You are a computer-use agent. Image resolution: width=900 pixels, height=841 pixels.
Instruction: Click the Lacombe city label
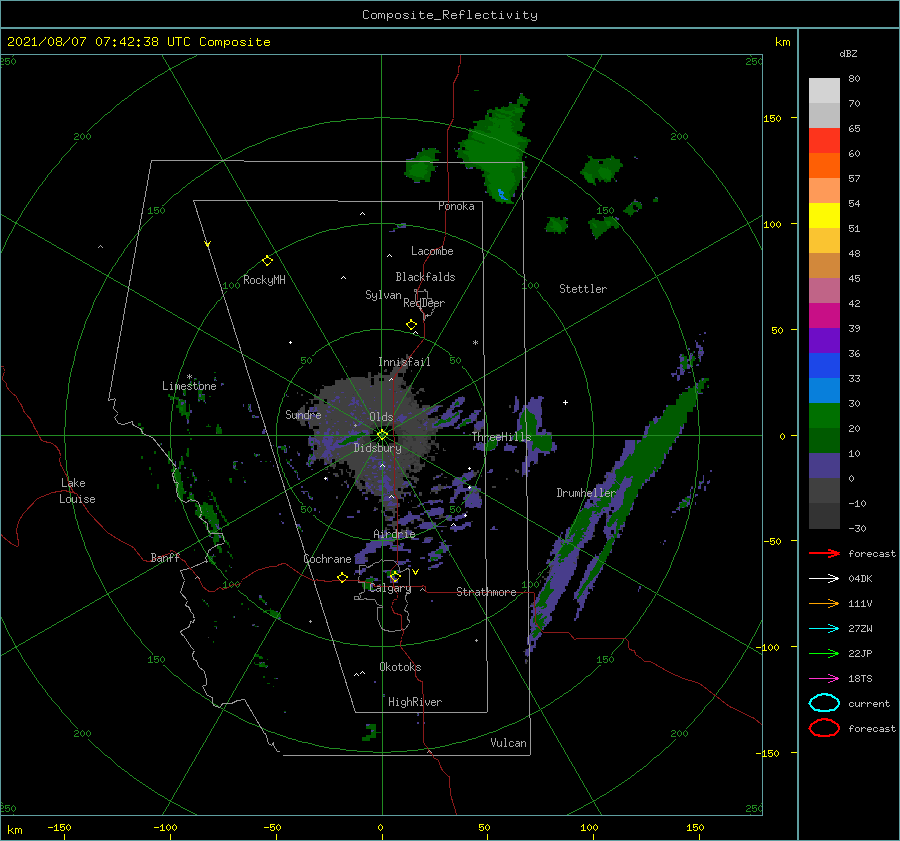[432, 251]
